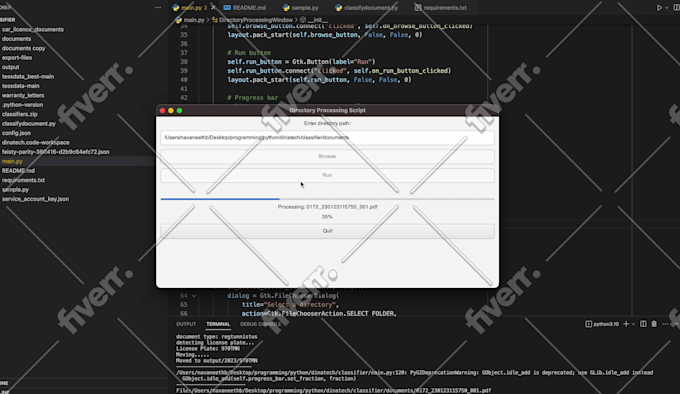Viewport: 680px width, 394px height.
Task: Open sample.py from the Explorer tree
Action: tap(15, 190)
